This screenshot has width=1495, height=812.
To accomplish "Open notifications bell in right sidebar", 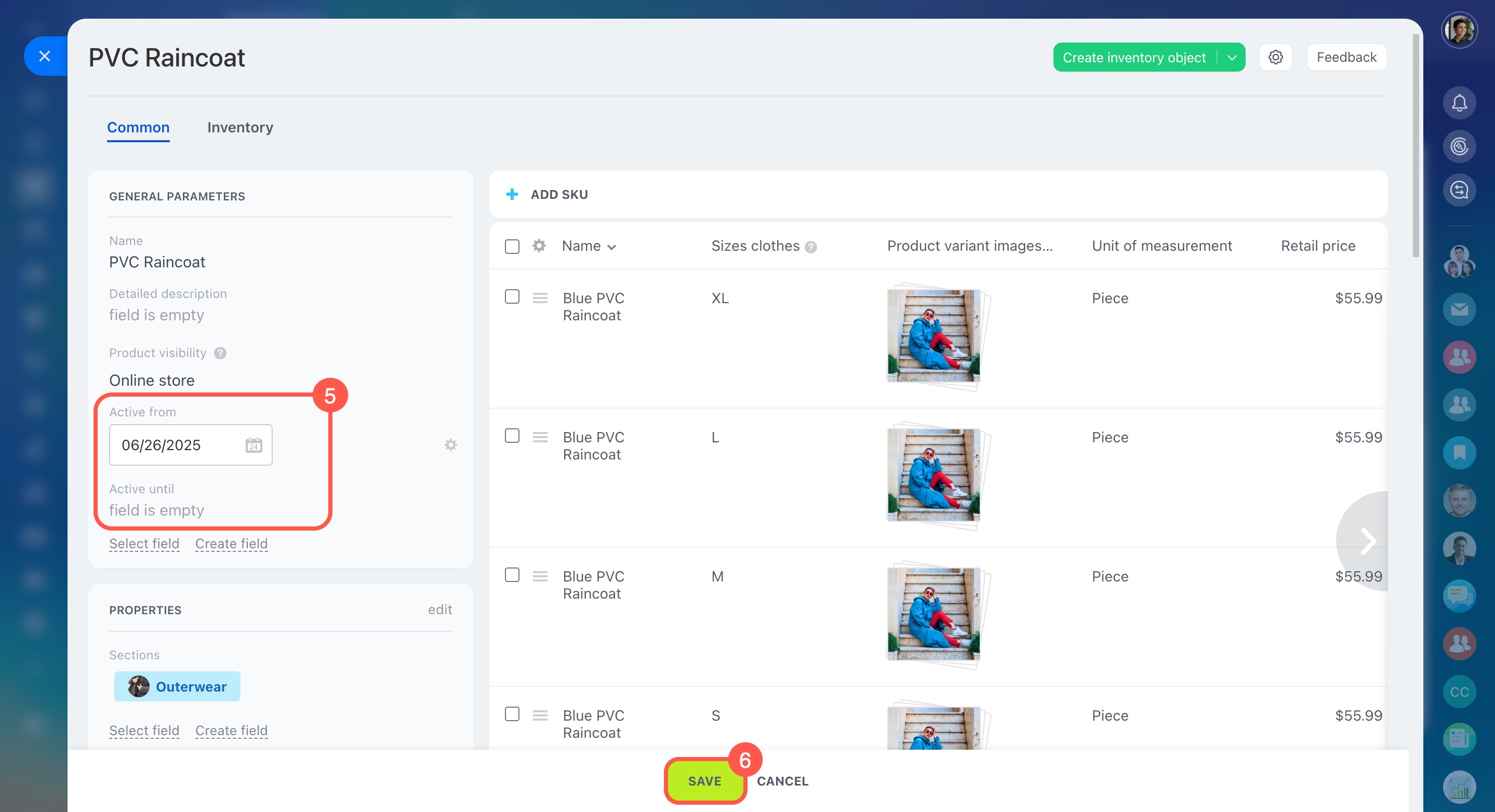I will 1459,103.
